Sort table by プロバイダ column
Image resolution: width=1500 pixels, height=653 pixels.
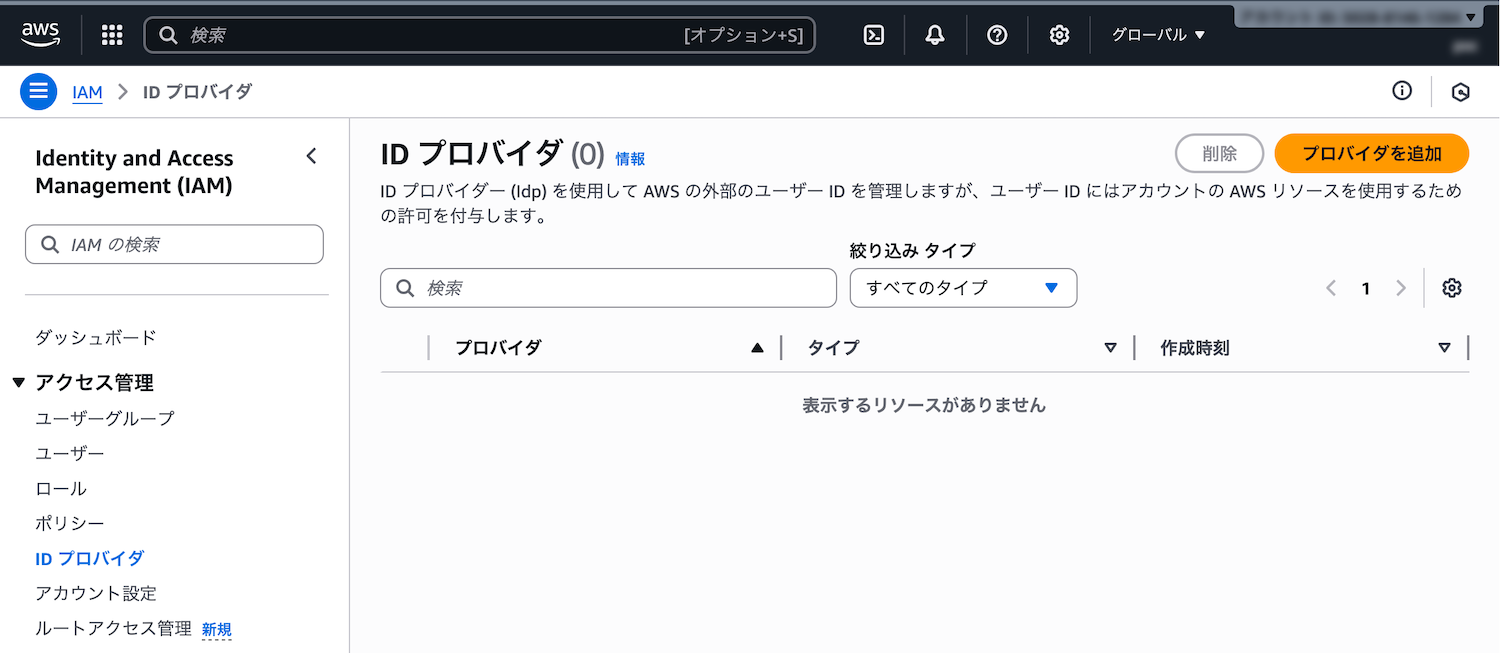pos(605,348)
